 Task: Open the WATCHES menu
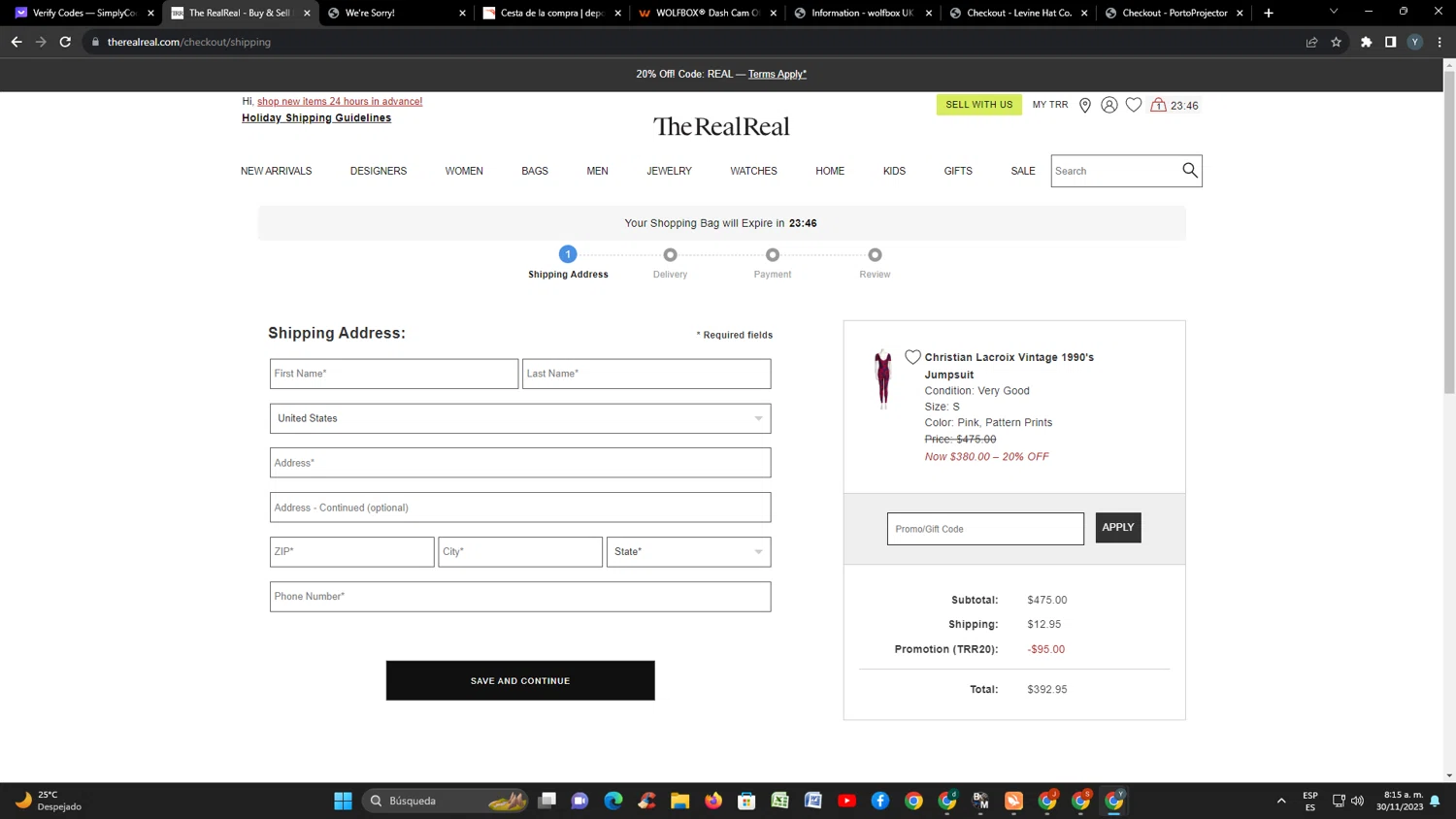click(x=754, y=171)
